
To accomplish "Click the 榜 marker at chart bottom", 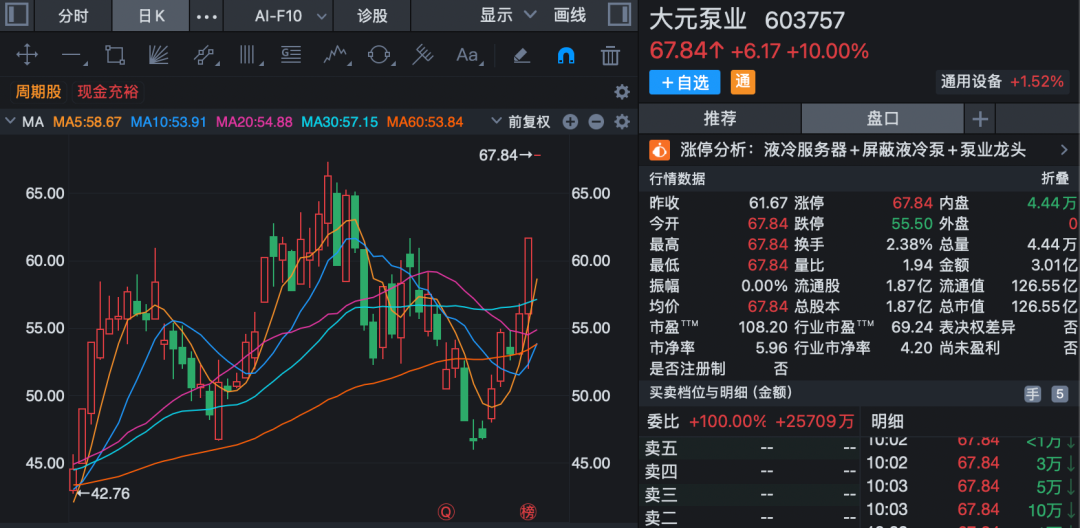I will point(528,511).
